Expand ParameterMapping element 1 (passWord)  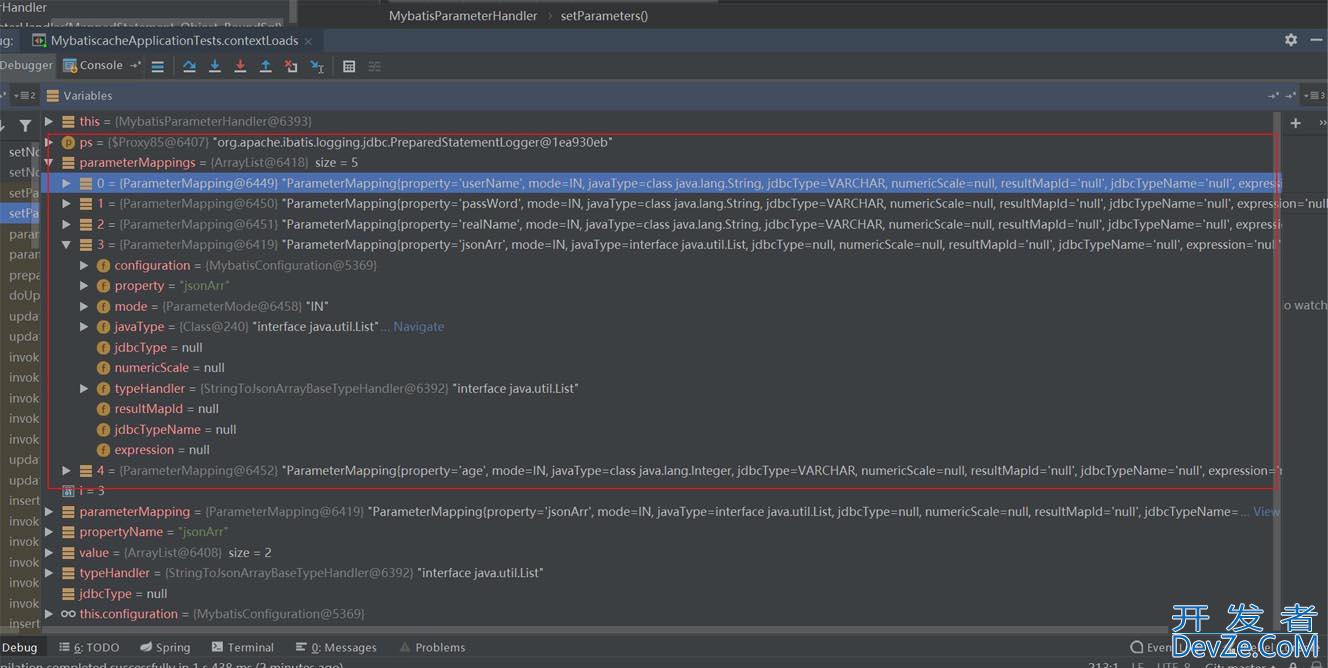coord(66,203)
